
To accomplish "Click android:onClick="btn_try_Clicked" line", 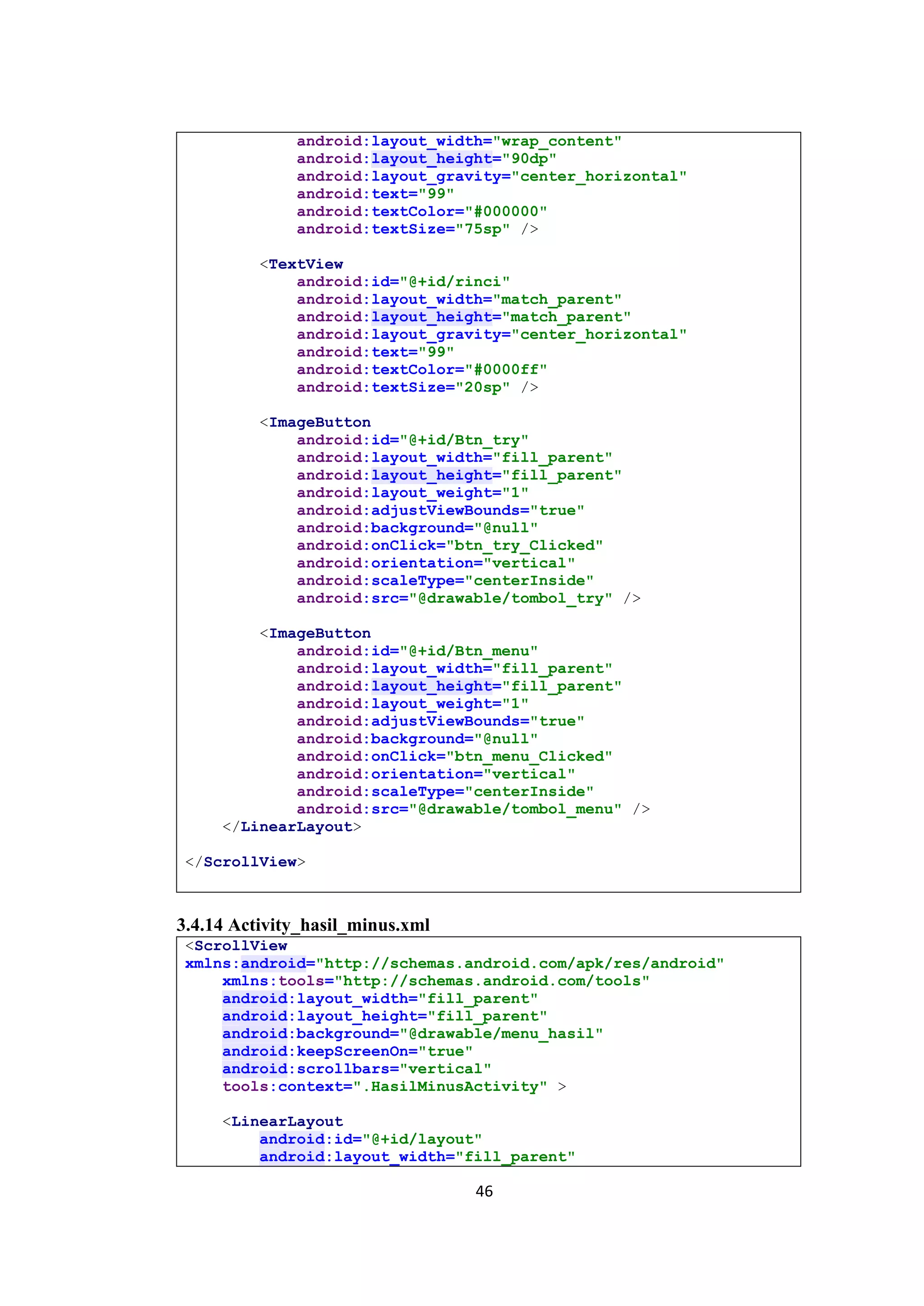I will point(449,545).
